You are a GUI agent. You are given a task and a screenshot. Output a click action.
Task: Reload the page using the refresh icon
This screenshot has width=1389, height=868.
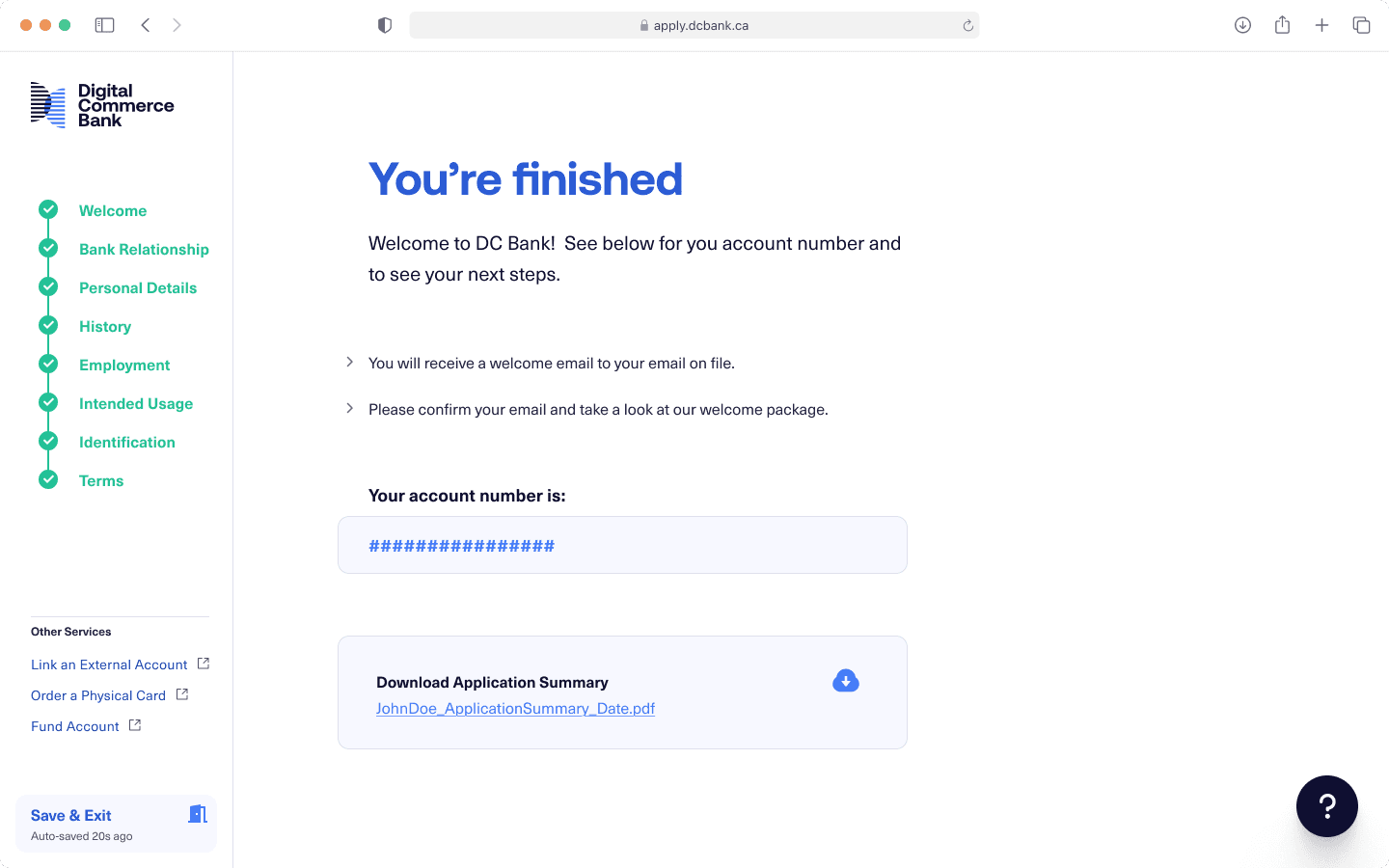point(967,26)
